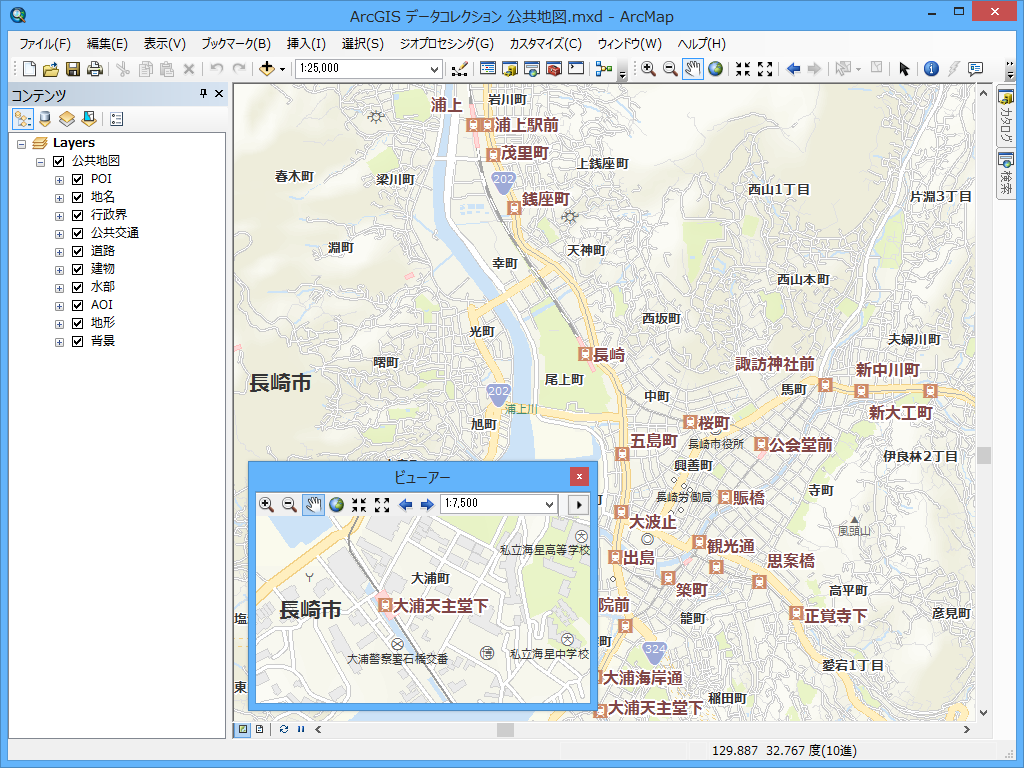Viewport: 1024px width, 768px height.
Task: Open the ブックマーク(B) menu
Action: coord(236,44)
